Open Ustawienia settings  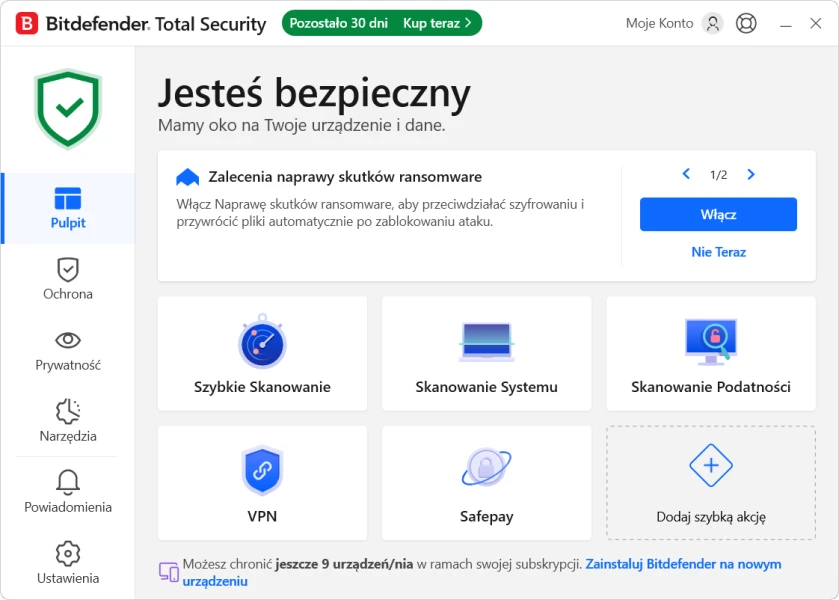coord(68,563)
